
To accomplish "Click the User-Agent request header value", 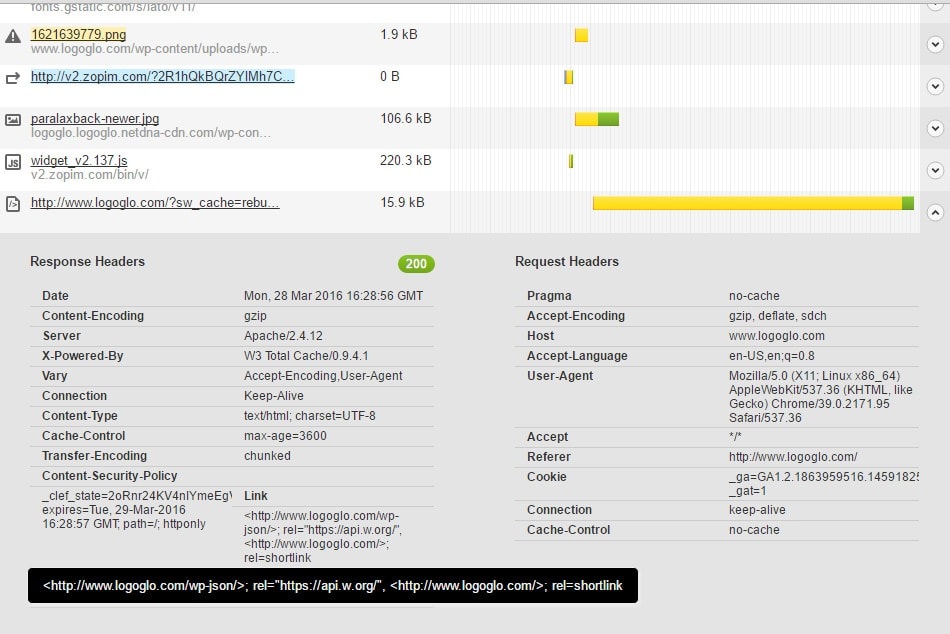I will coord(820,397).
